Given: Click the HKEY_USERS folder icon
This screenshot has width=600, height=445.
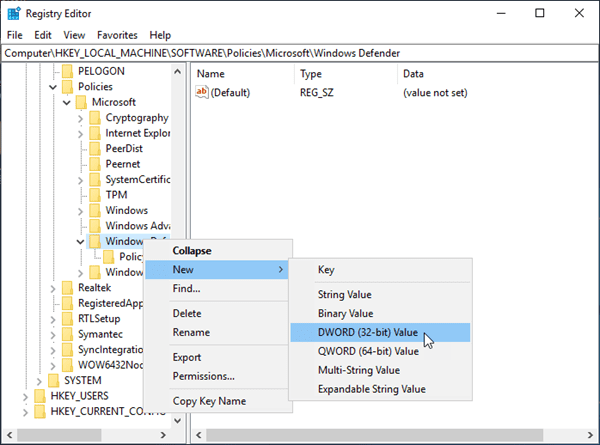Looking at the screenshot, I should point(40,396).
